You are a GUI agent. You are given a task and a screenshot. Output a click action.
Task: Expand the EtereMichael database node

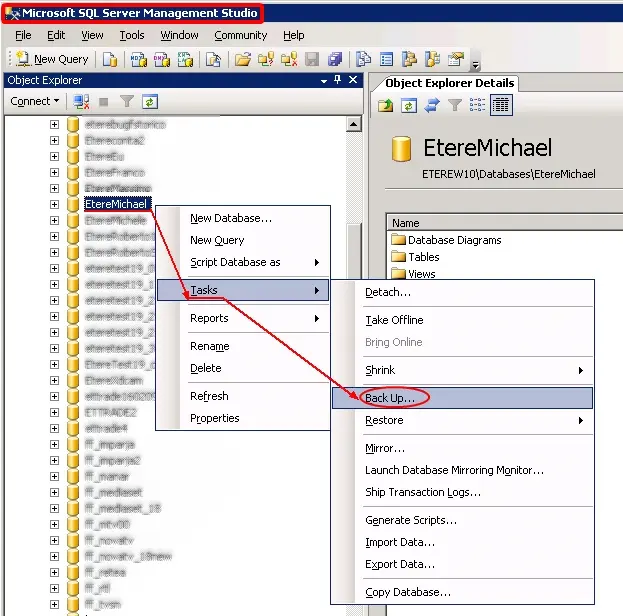[54, 204]
